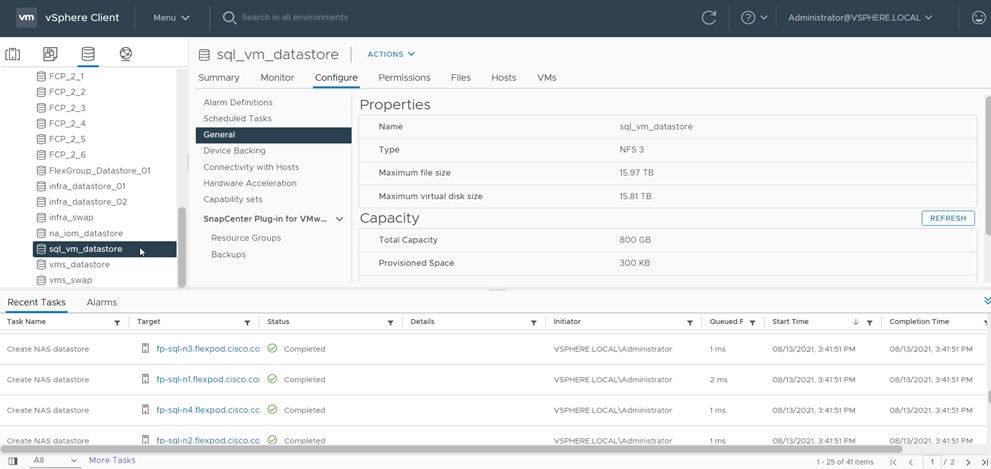Click the smiley feedback icon
The width and height of the screenshot is (991, 469).
click(x=978, y=18)
